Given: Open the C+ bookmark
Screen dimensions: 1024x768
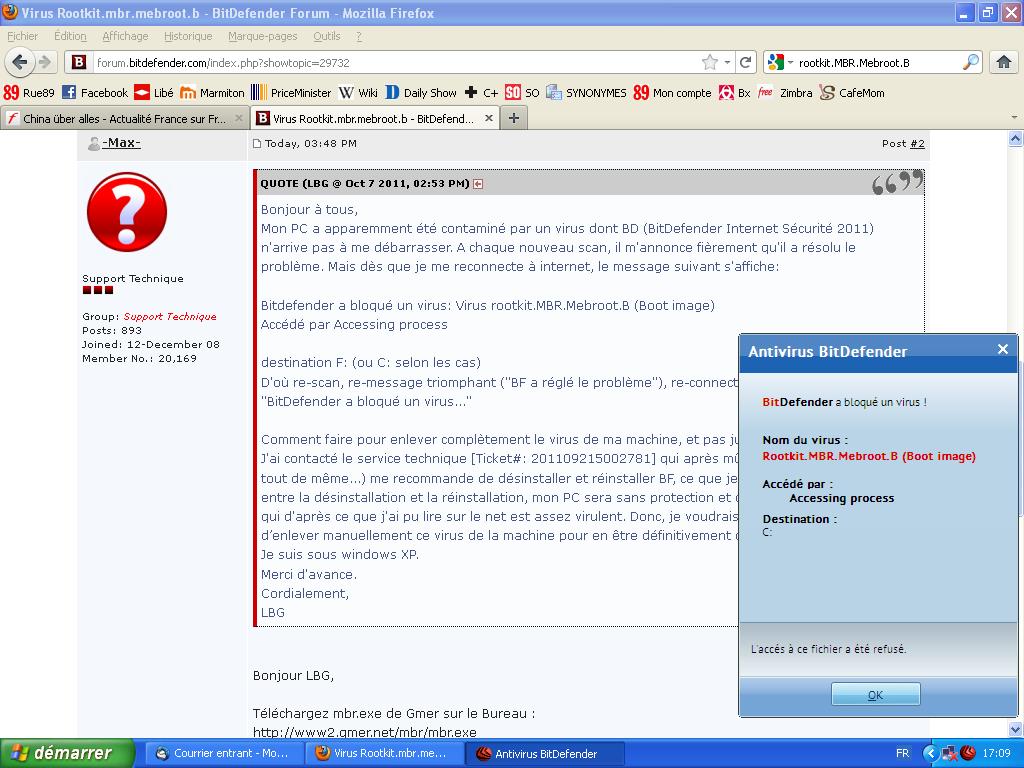Looking at the screenshot, I should pos(481,93).
